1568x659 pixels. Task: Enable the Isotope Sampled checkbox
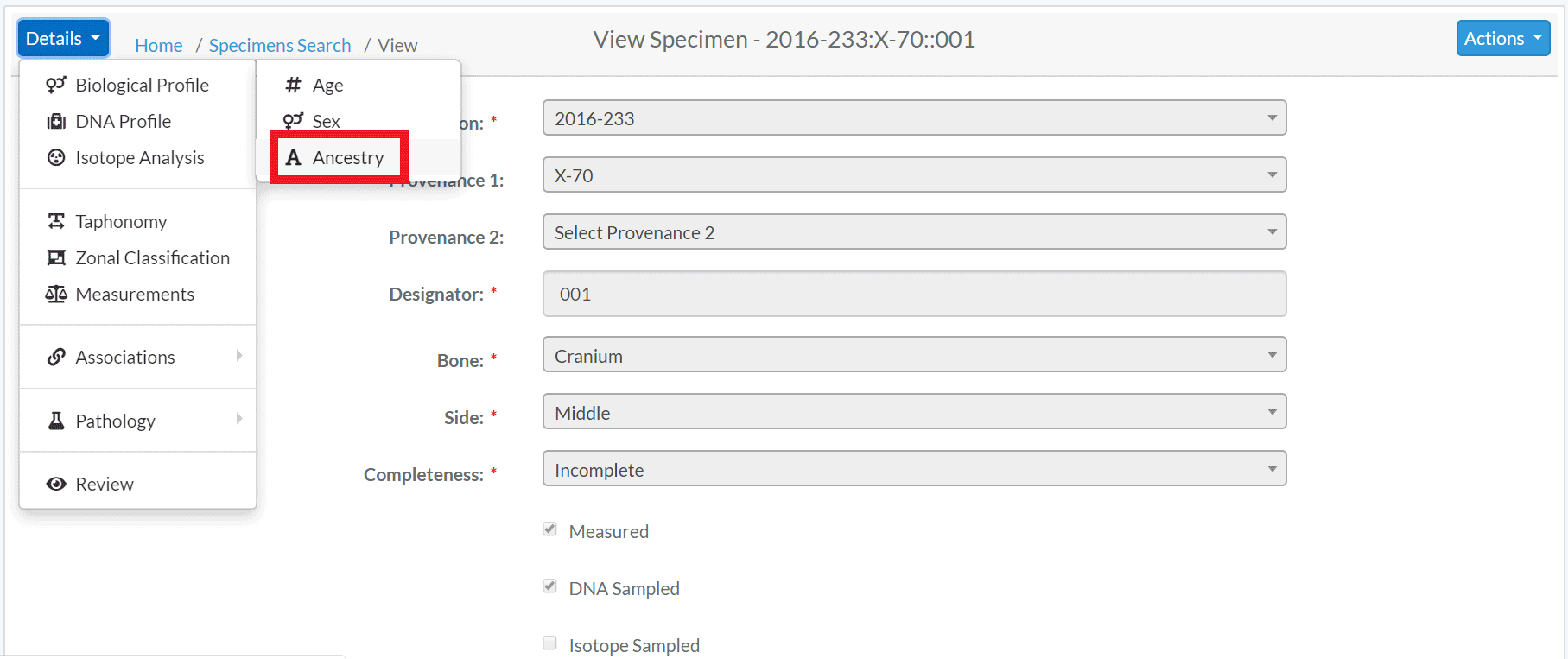pyautogui.click(x=549, y=643)
